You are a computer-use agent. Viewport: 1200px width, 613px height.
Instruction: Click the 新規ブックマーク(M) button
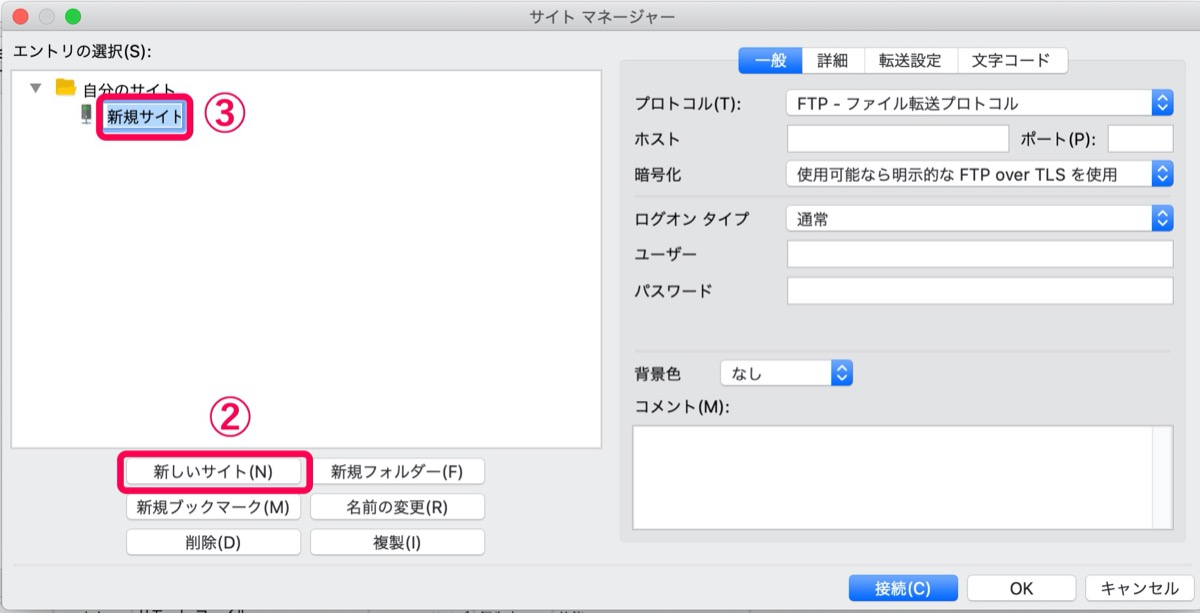213,507
